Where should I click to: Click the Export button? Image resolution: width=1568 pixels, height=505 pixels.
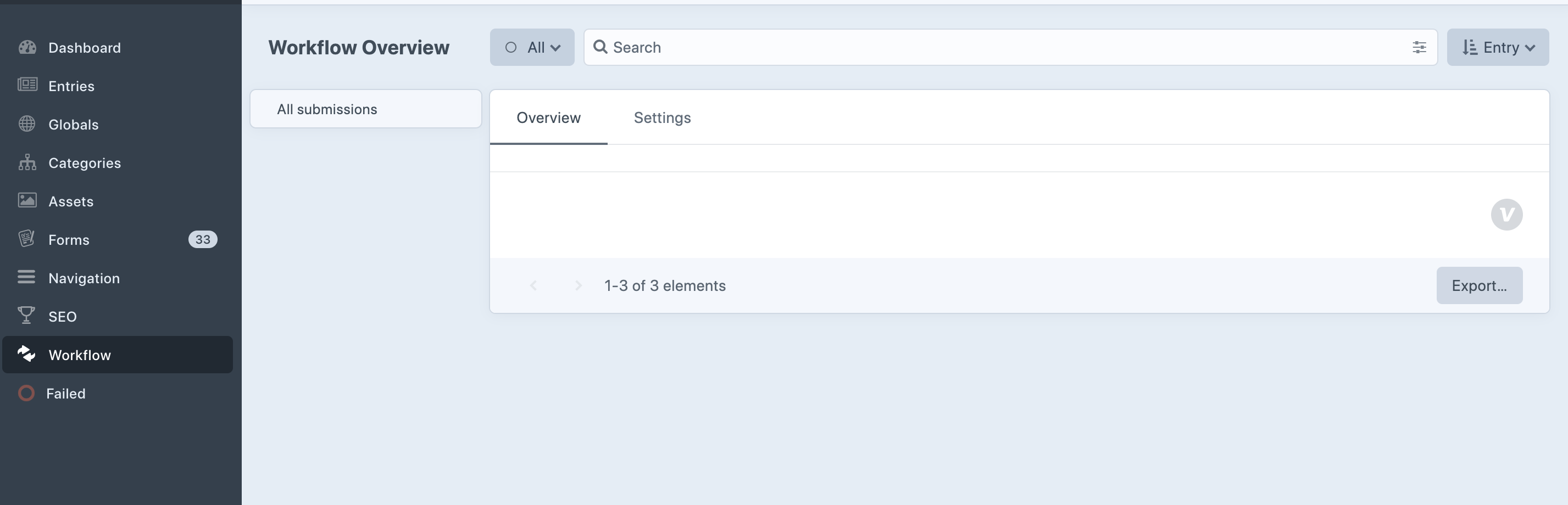(x=1479, y=285)
